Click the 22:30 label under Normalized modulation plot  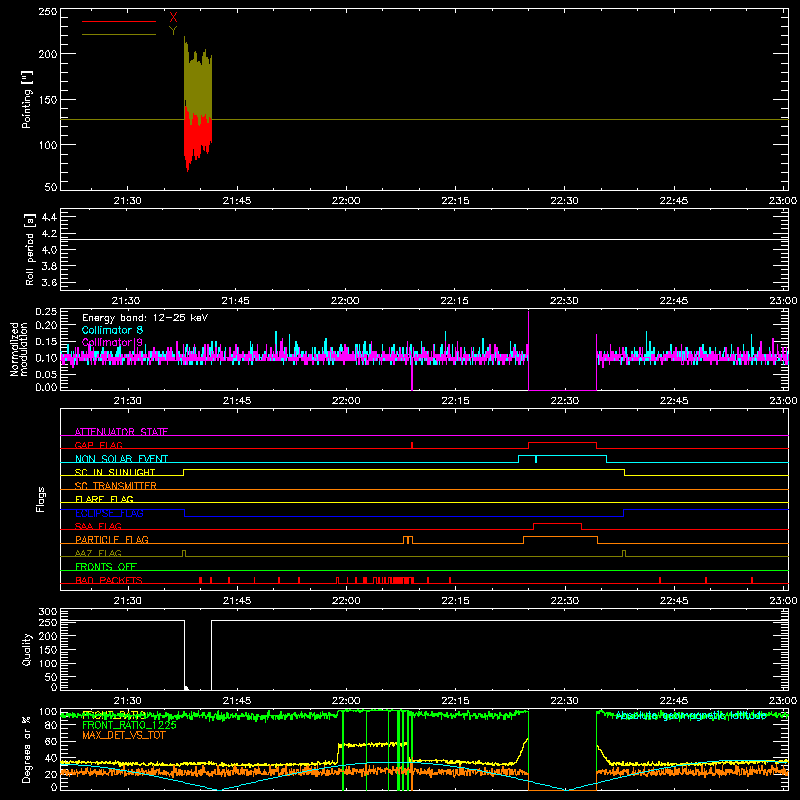click(x=564, y=401)
